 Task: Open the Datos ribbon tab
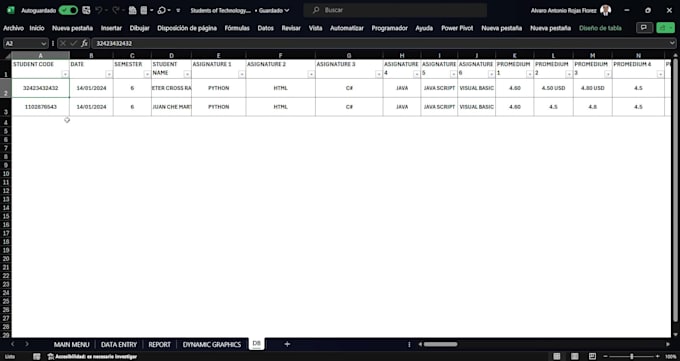coord(265,28)
